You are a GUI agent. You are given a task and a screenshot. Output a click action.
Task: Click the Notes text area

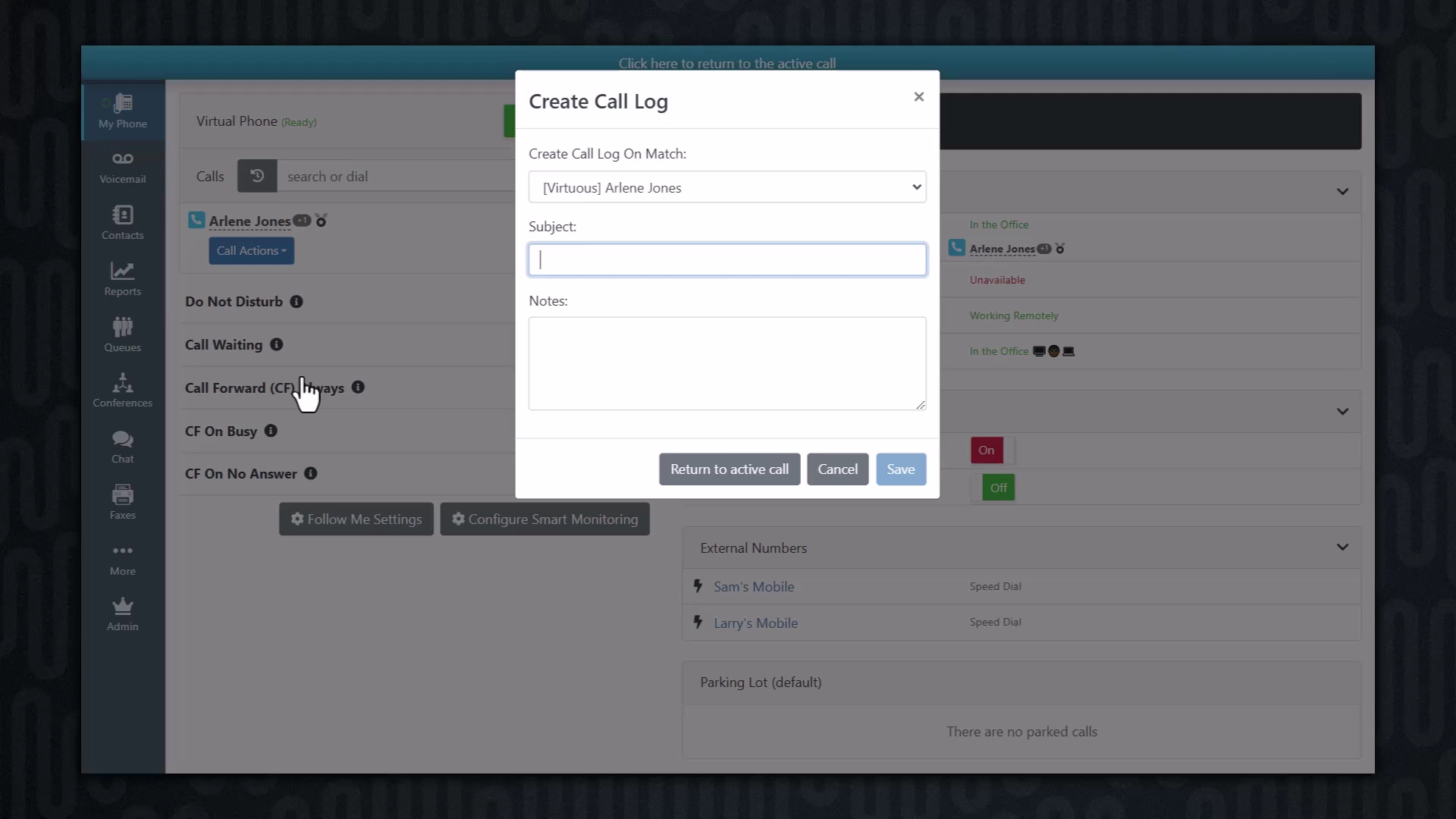click(x=726, y=363)
